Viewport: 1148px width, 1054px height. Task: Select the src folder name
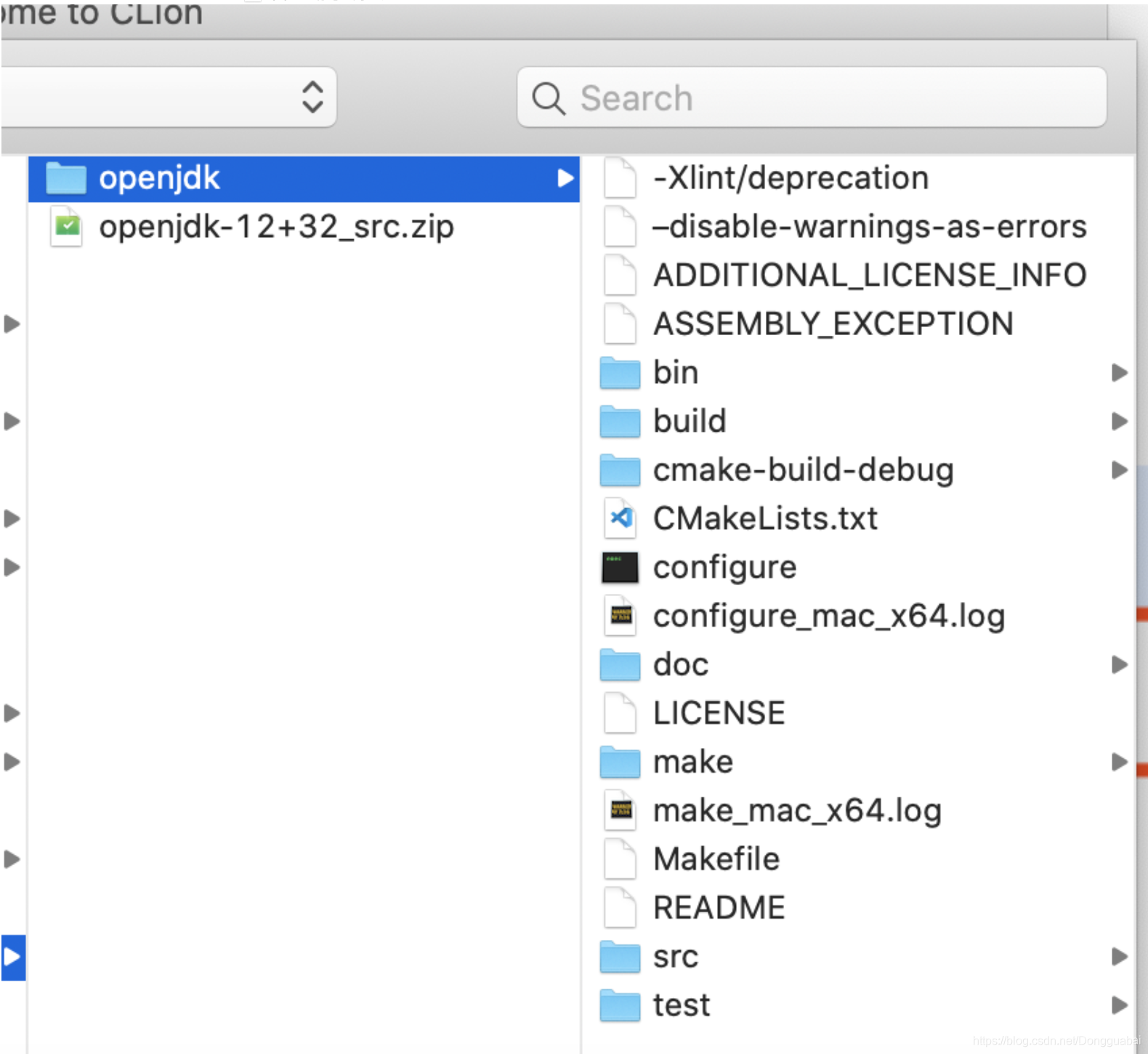coord(676,957)
